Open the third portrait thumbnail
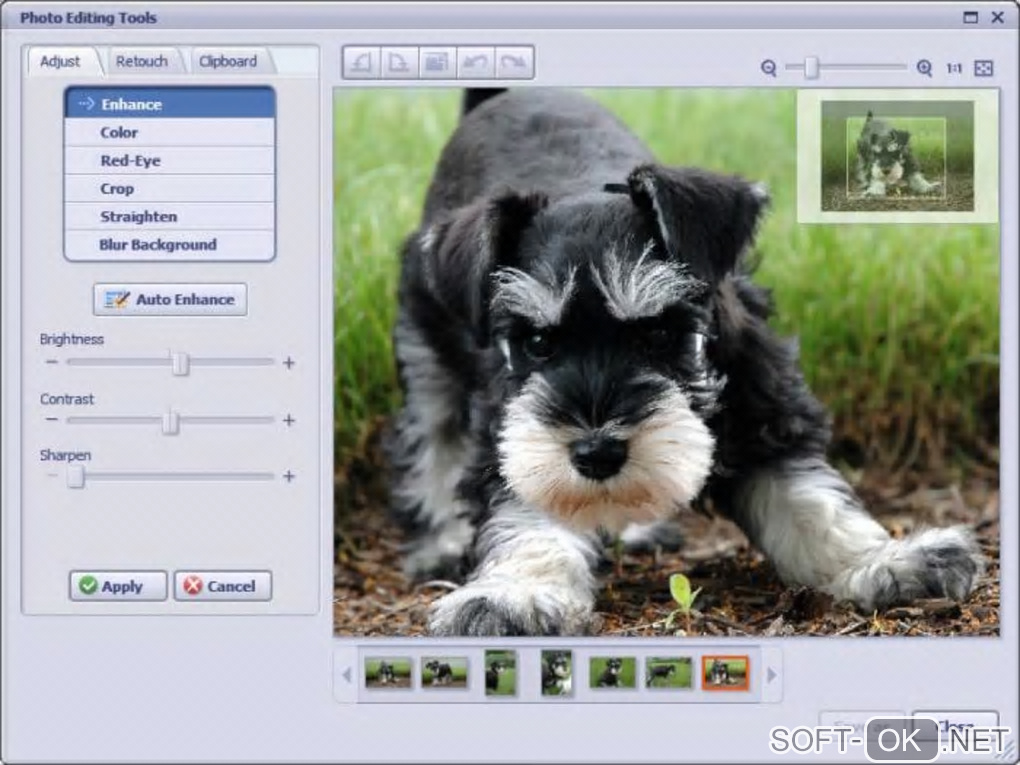 tap(500, 673)
